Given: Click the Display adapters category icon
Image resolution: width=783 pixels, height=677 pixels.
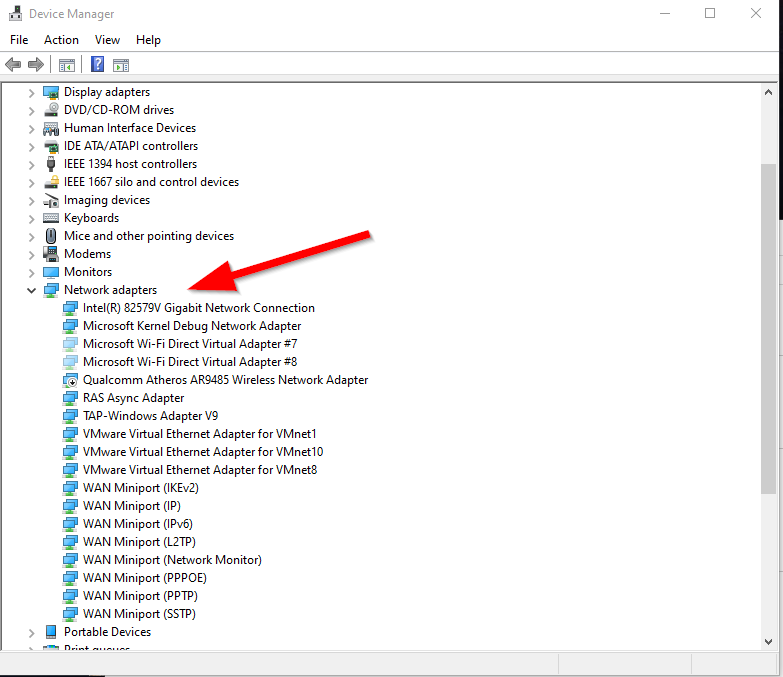Looking at the screenshot, I should (x=51, y=92).
